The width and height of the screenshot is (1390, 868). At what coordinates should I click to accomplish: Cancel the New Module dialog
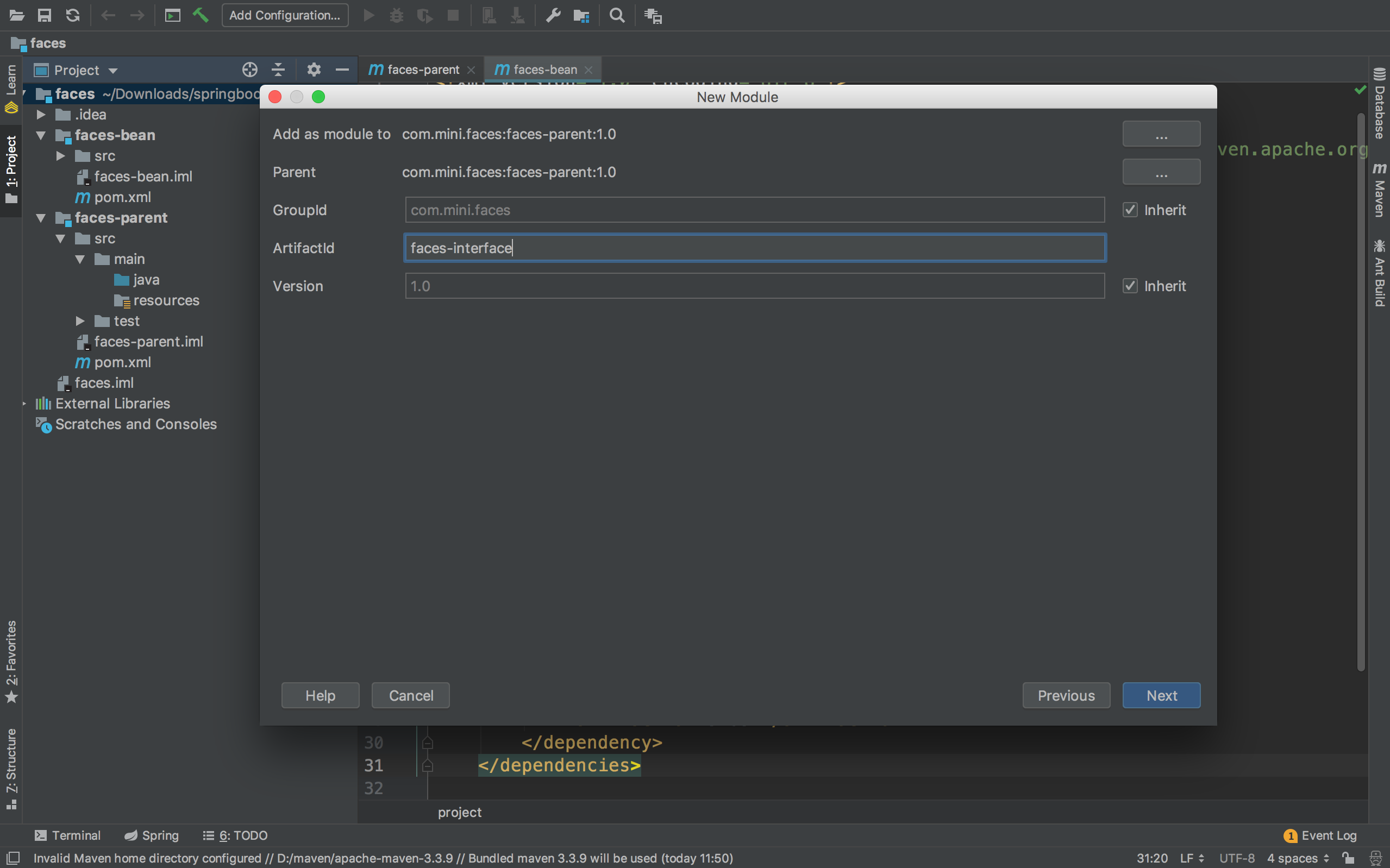click(x=410, y=695)
